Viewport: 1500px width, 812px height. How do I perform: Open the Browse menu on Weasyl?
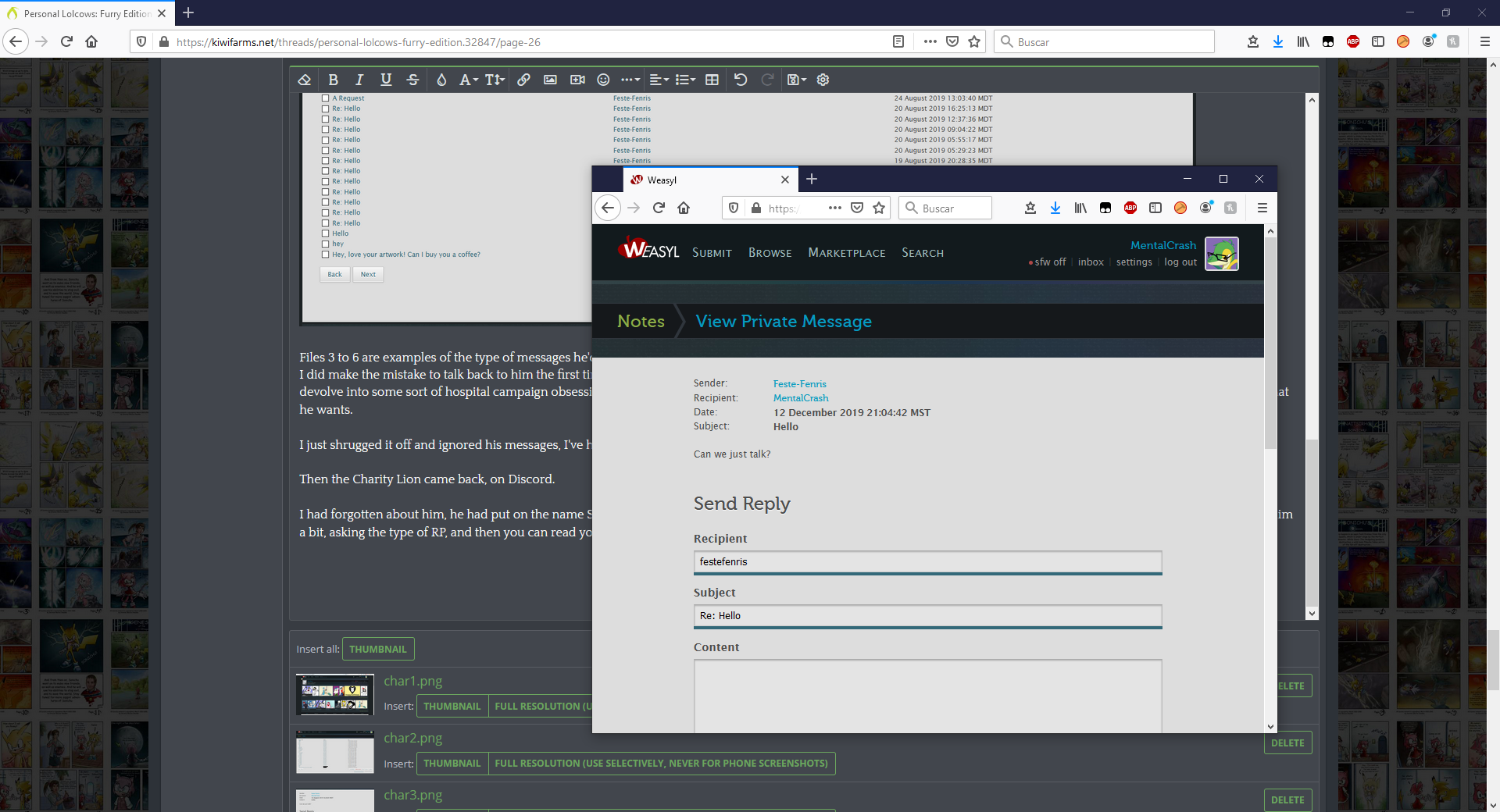tap(770, 252)
